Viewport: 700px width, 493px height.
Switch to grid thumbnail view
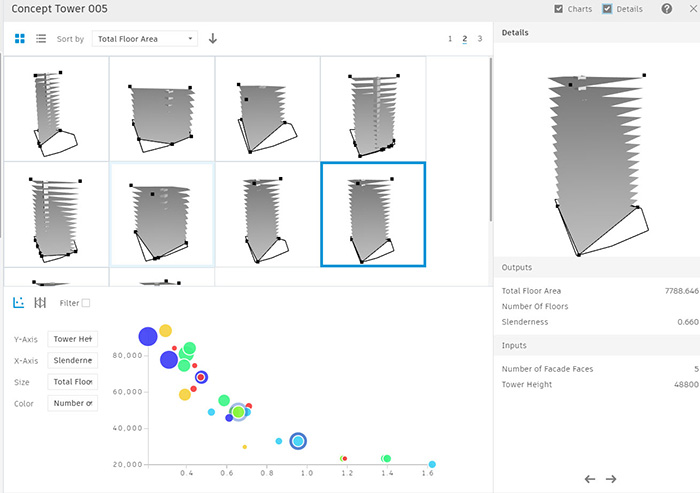(20, 39)
